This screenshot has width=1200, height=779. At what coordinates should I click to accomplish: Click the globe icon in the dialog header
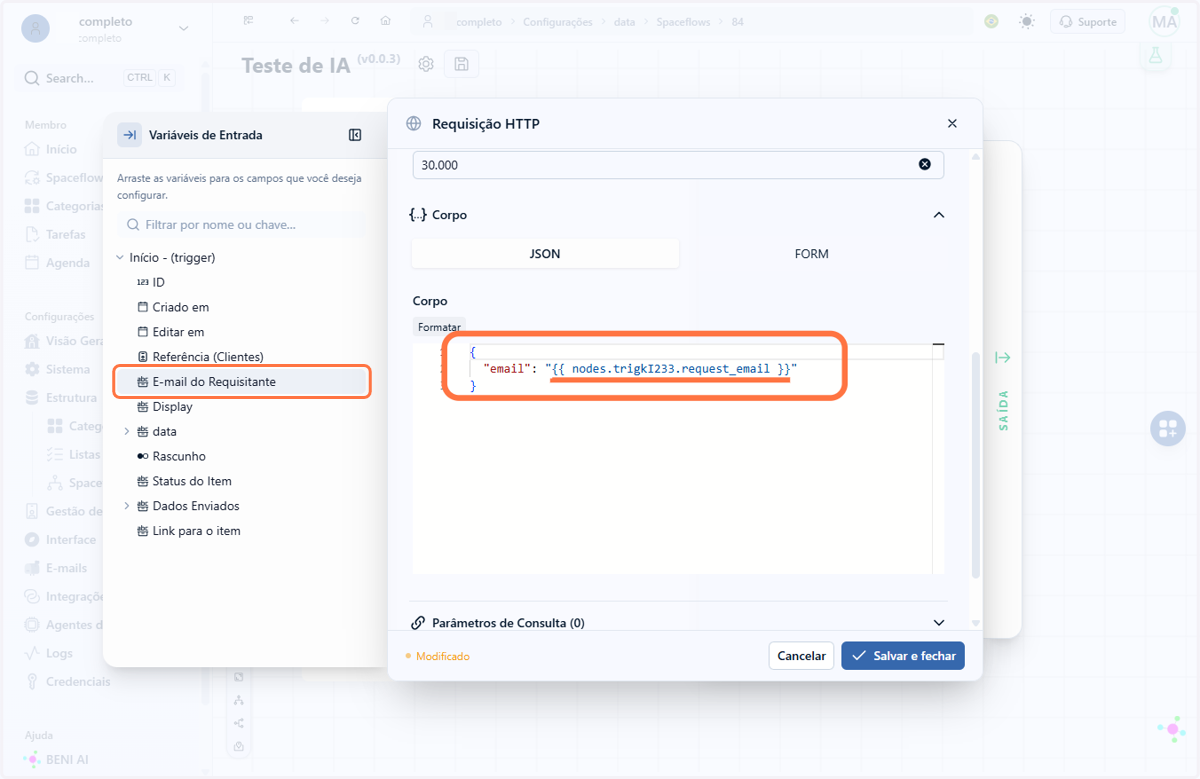413,124
